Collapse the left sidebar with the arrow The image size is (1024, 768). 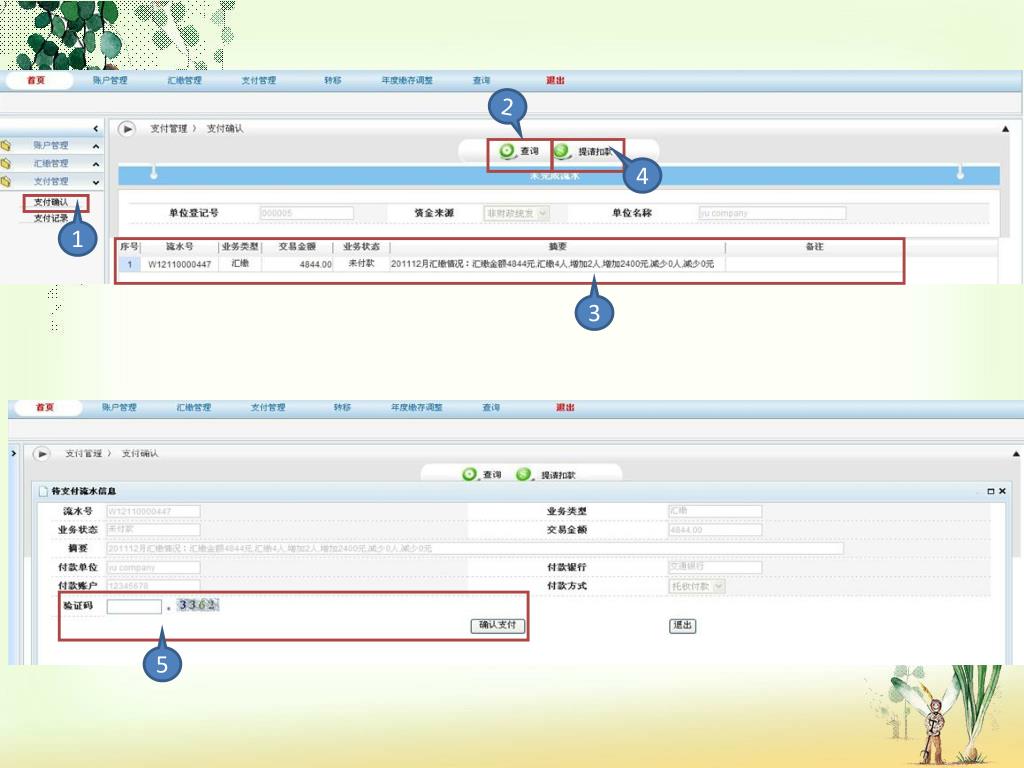96,129
